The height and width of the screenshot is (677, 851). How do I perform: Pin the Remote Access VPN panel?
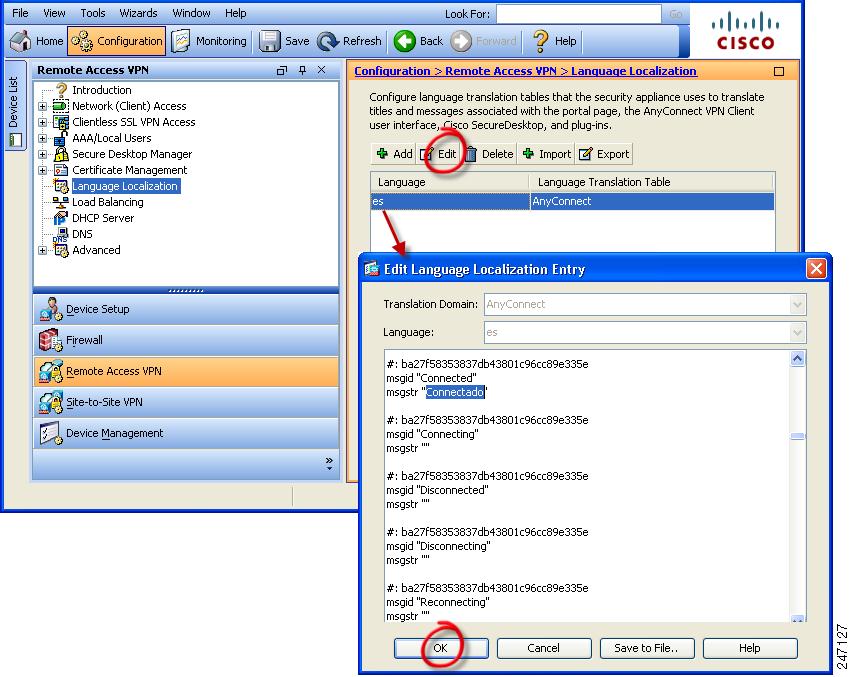pos(302,70)
